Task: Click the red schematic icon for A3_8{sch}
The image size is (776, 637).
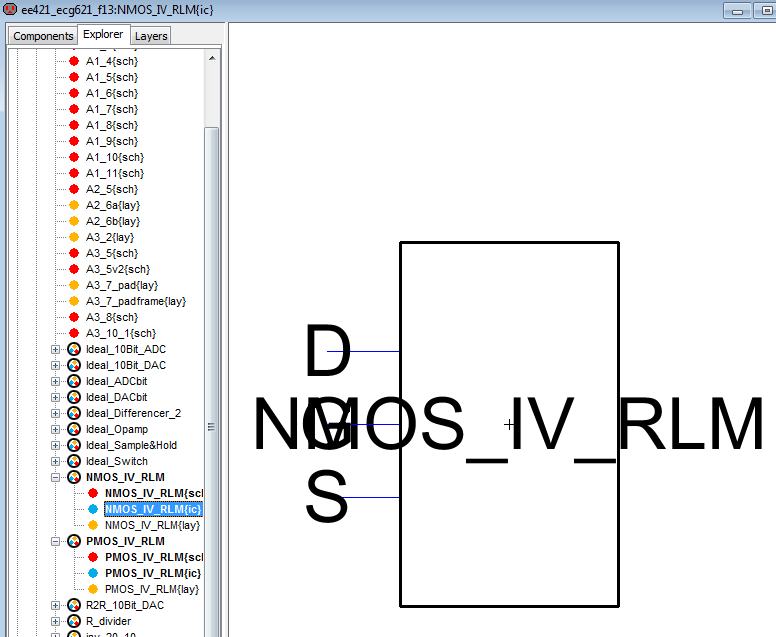Action: (x=74, y=317)
